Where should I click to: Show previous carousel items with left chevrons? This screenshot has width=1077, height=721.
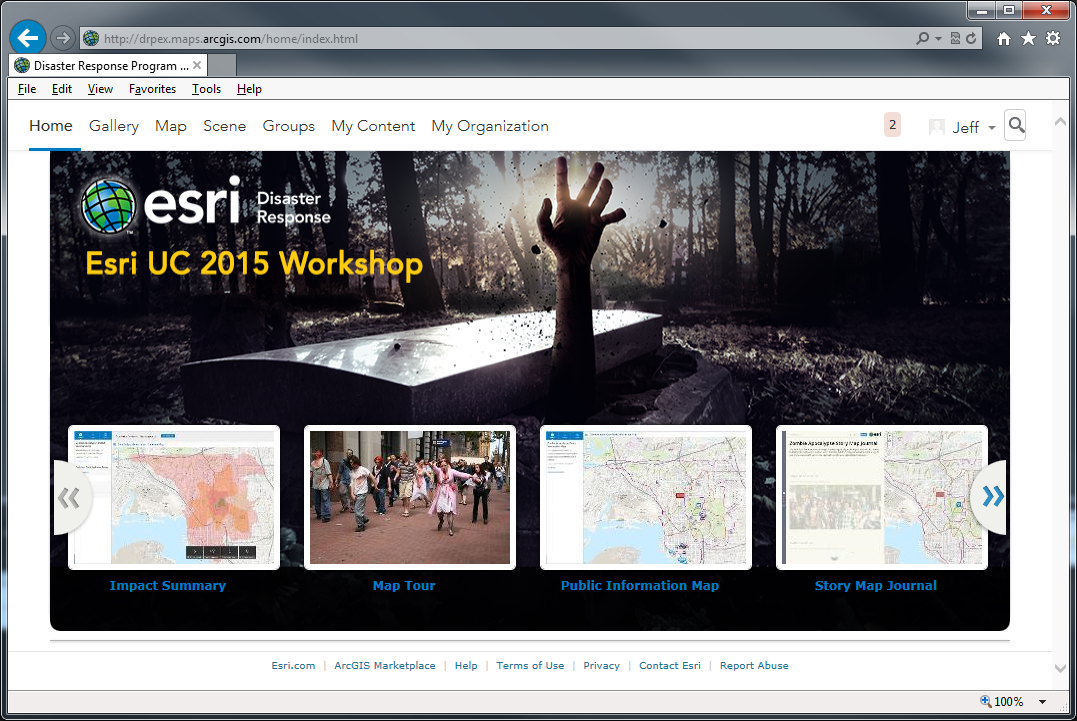point(71,497)
